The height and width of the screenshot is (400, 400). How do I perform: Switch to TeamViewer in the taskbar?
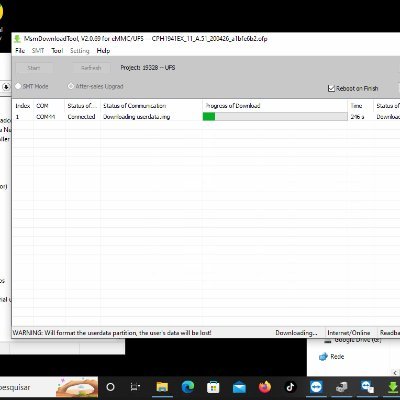pyautogui.click(x=316, y=387)
